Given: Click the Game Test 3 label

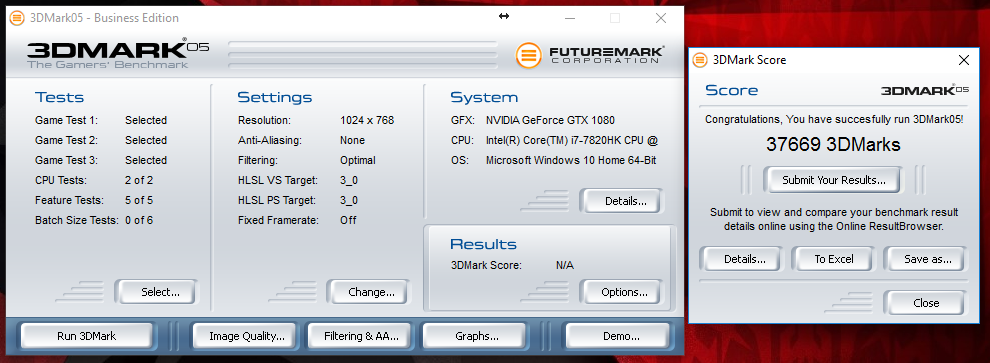Looking at the screenshot, I should (67, 160).
